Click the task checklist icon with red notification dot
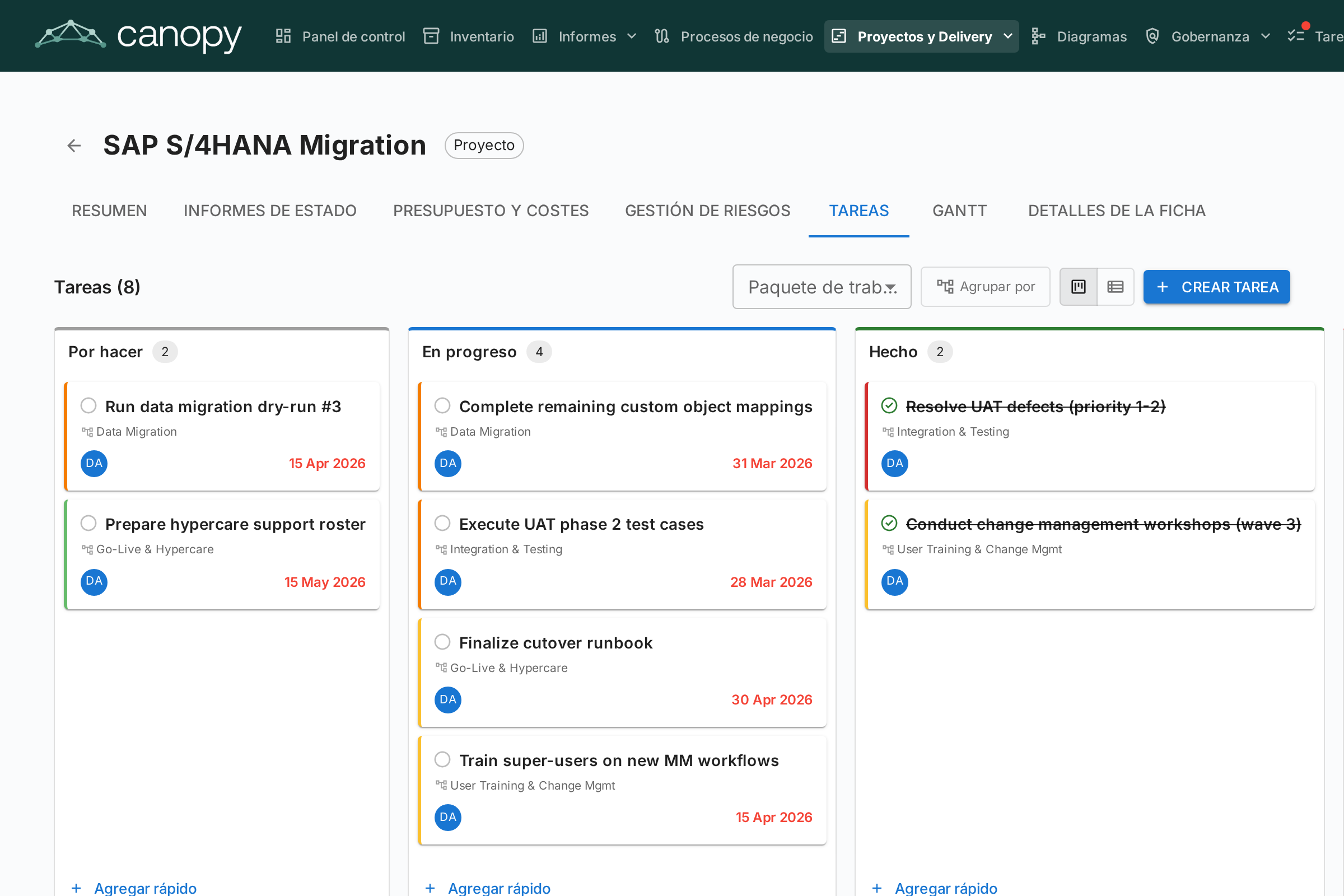 click(x=1296, y=35)
